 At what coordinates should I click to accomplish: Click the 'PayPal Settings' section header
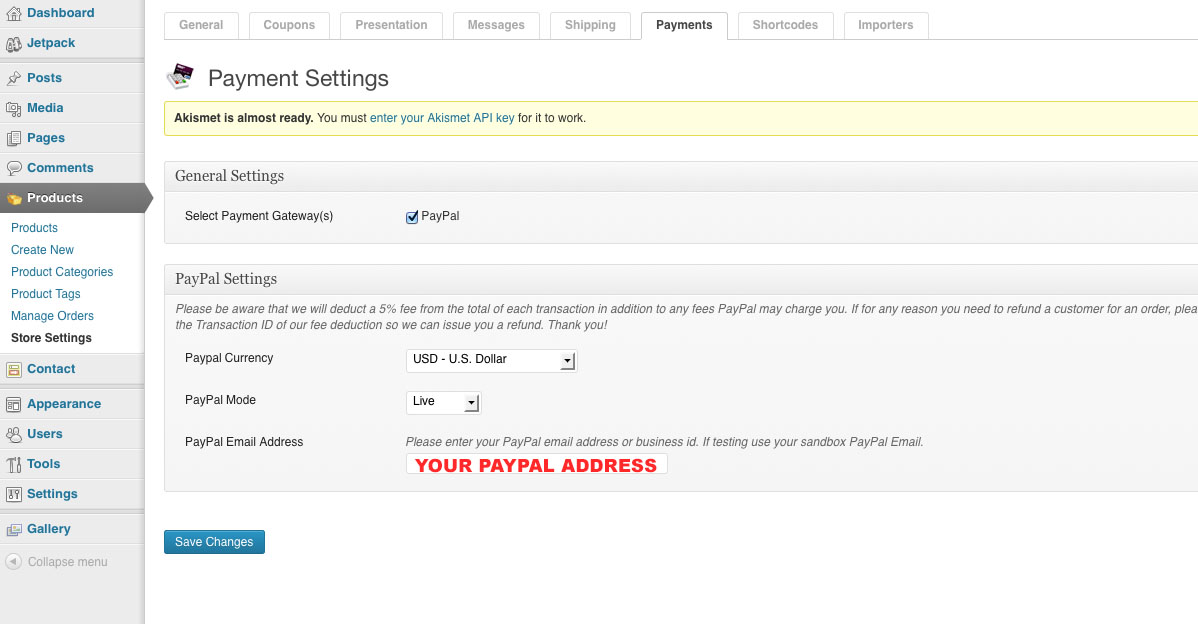(226, 279)
